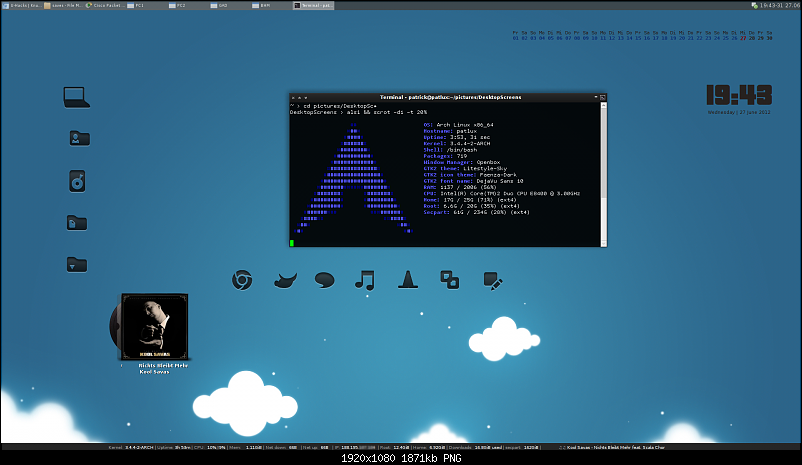Select the first window in the top panel
This screenshot has width=802, height=465.
pos(21,5)
